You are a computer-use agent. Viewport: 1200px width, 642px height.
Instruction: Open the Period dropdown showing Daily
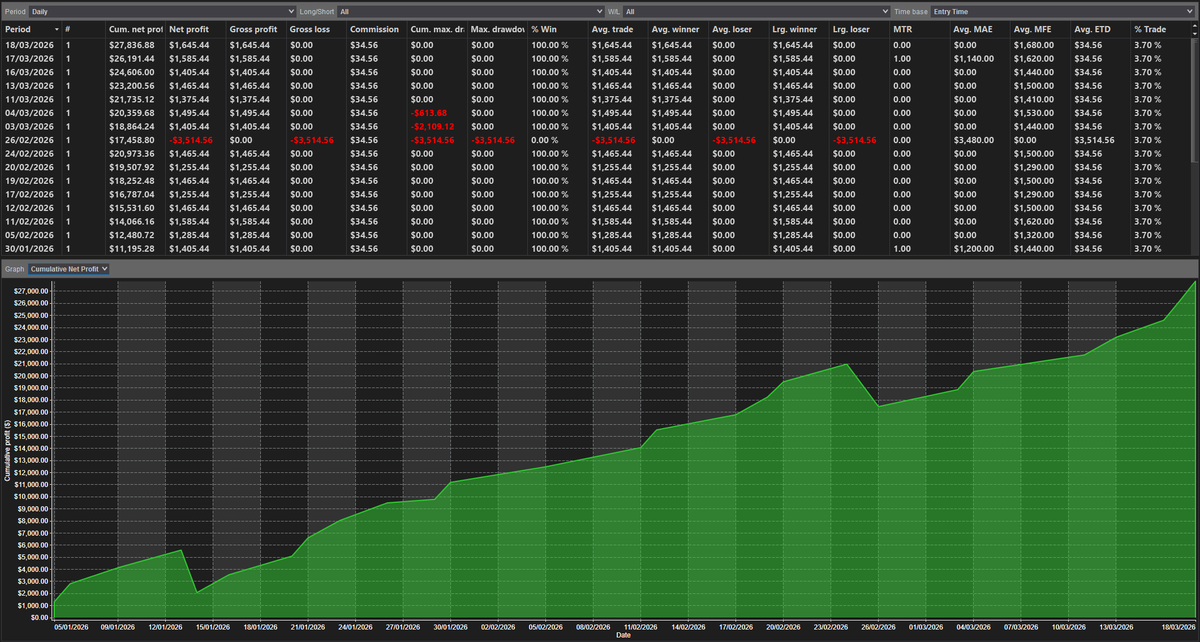[161, 11]
